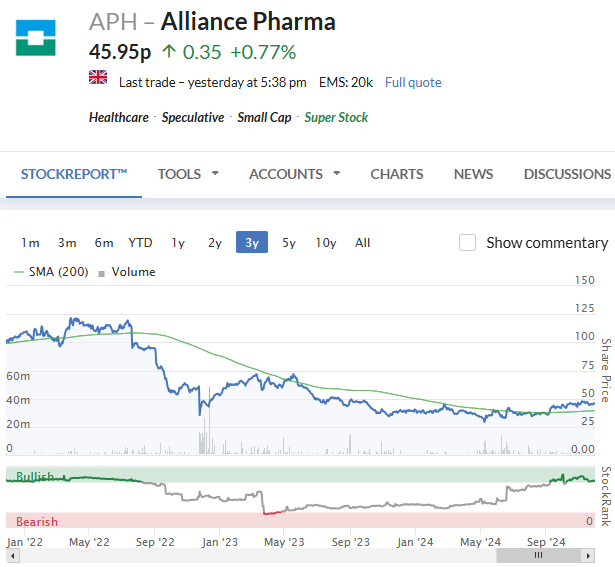Image resolution: width=615 pixels, height=567 pixels.
Task: Select the 1m chart range
Action: 30,243
